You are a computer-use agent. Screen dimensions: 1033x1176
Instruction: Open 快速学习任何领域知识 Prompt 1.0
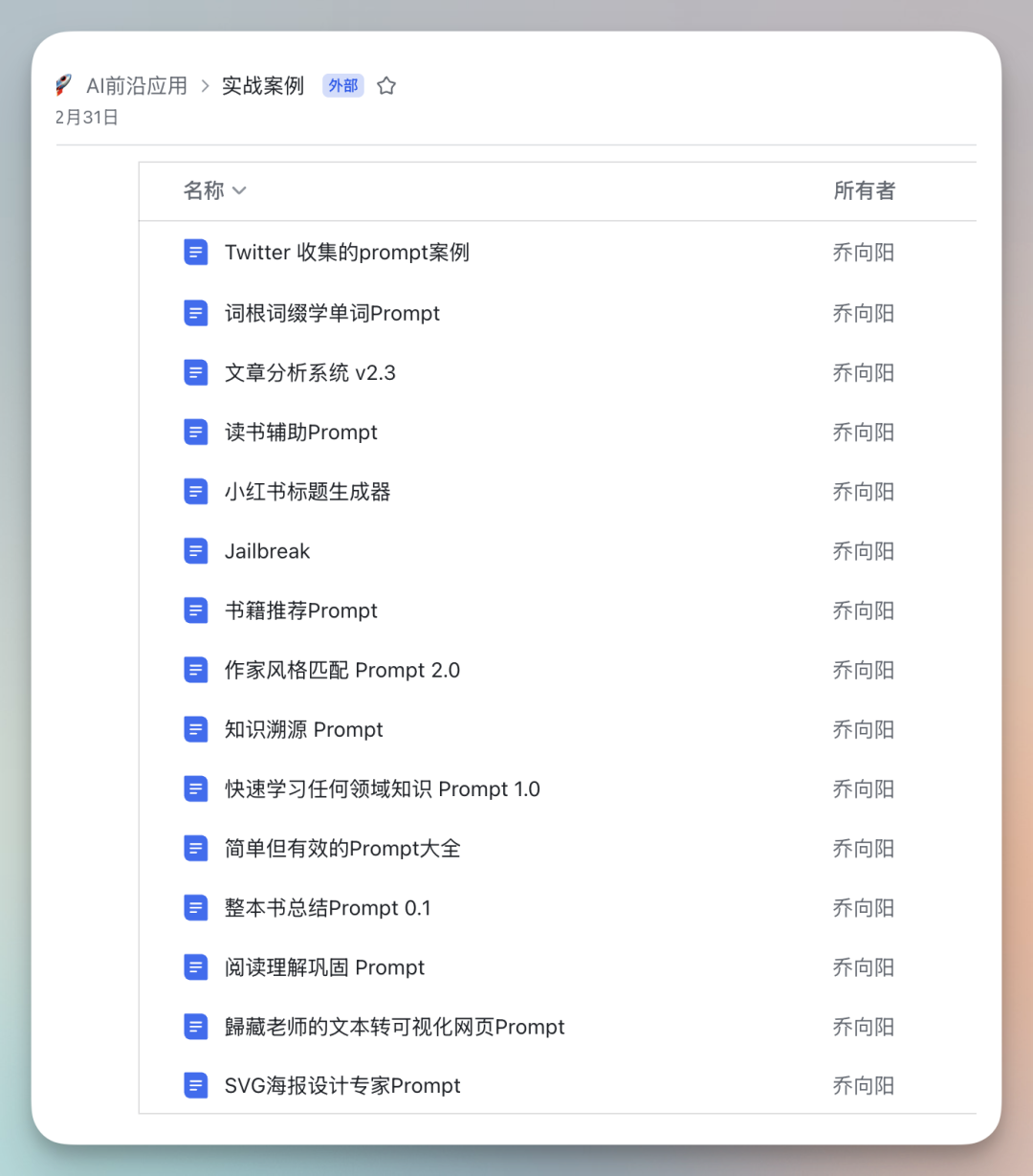382,788
